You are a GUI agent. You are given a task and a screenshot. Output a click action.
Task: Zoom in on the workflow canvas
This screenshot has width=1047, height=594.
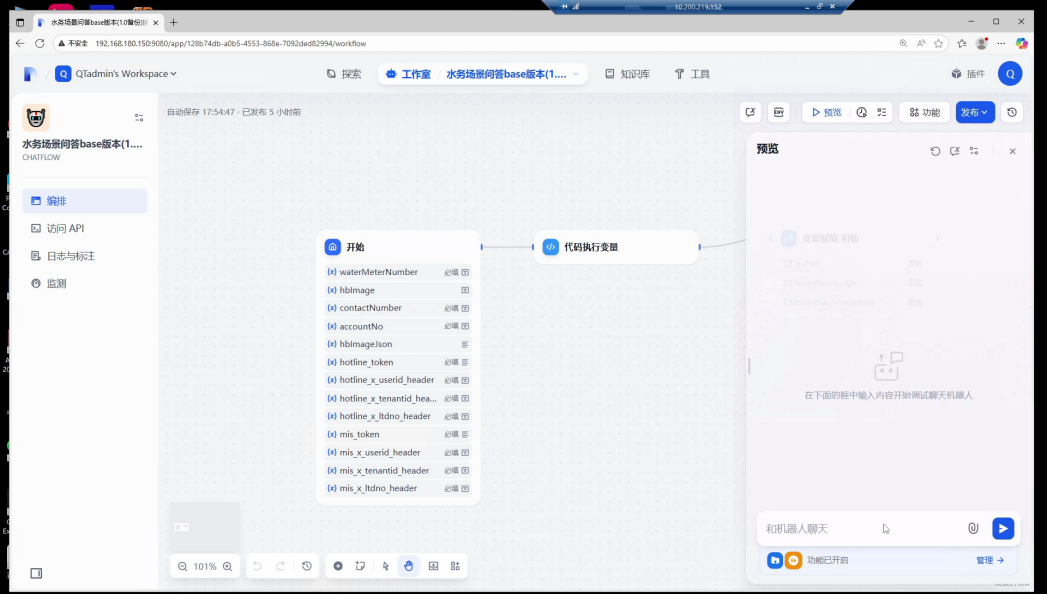[x=227, y=566]
